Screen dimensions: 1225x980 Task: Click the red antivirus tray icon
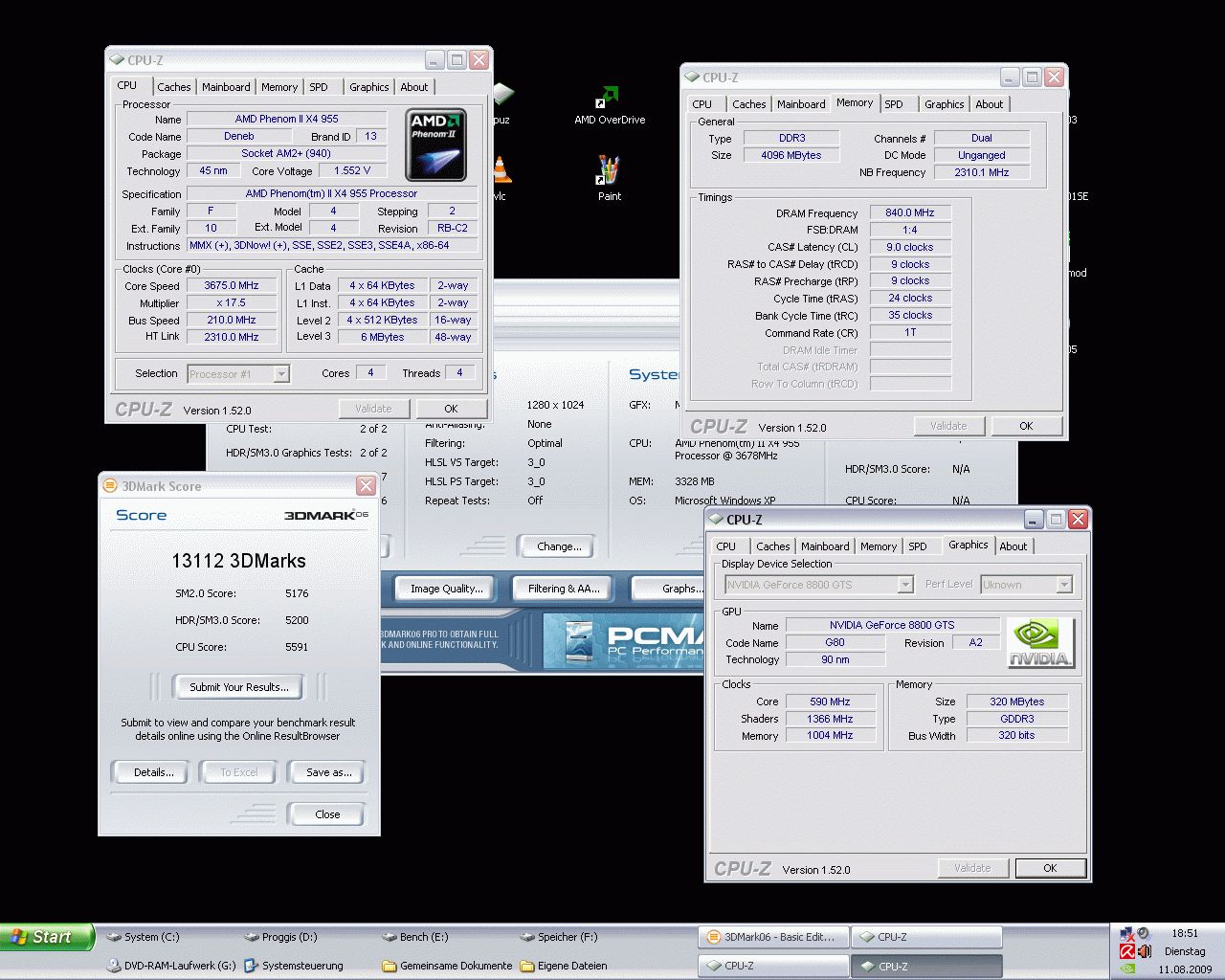[1127, 951]
